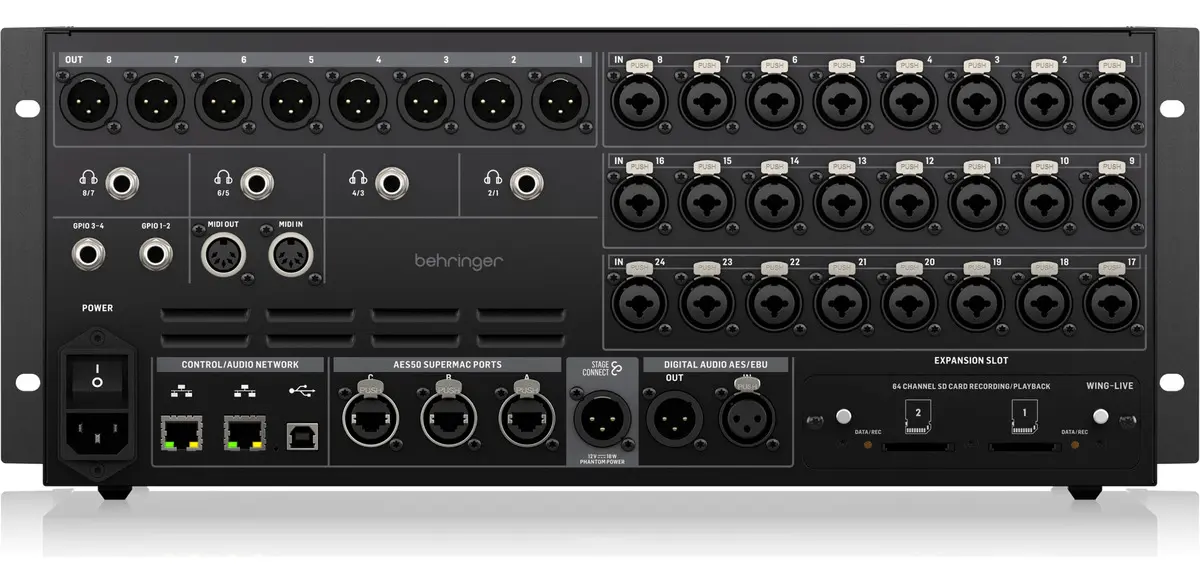
Task: Select the input 16 combo jack
Action: (639, 201)
